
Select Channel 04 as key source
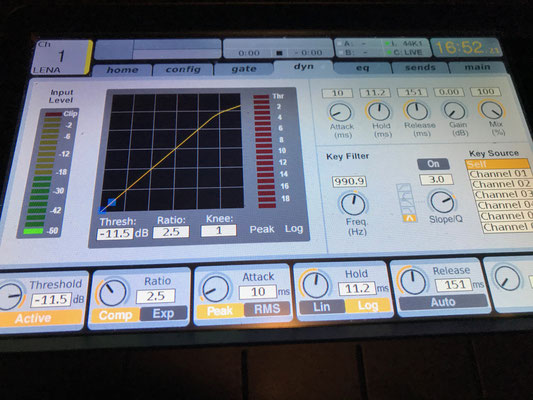[x=505, y=205]
